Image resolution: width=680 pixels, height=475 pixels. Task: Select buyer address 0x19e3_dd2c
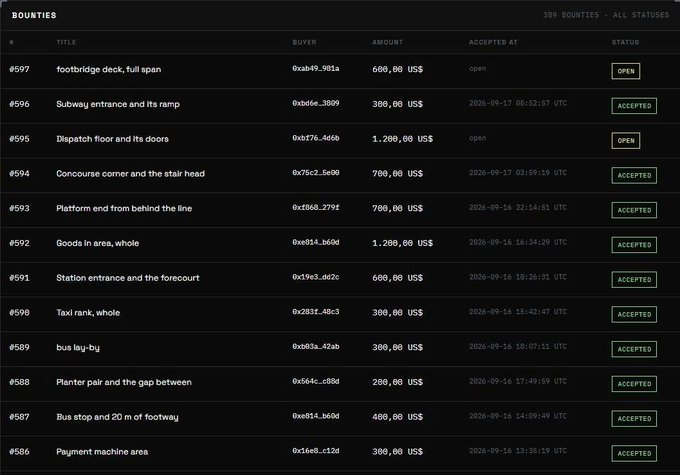coord(316,277)
